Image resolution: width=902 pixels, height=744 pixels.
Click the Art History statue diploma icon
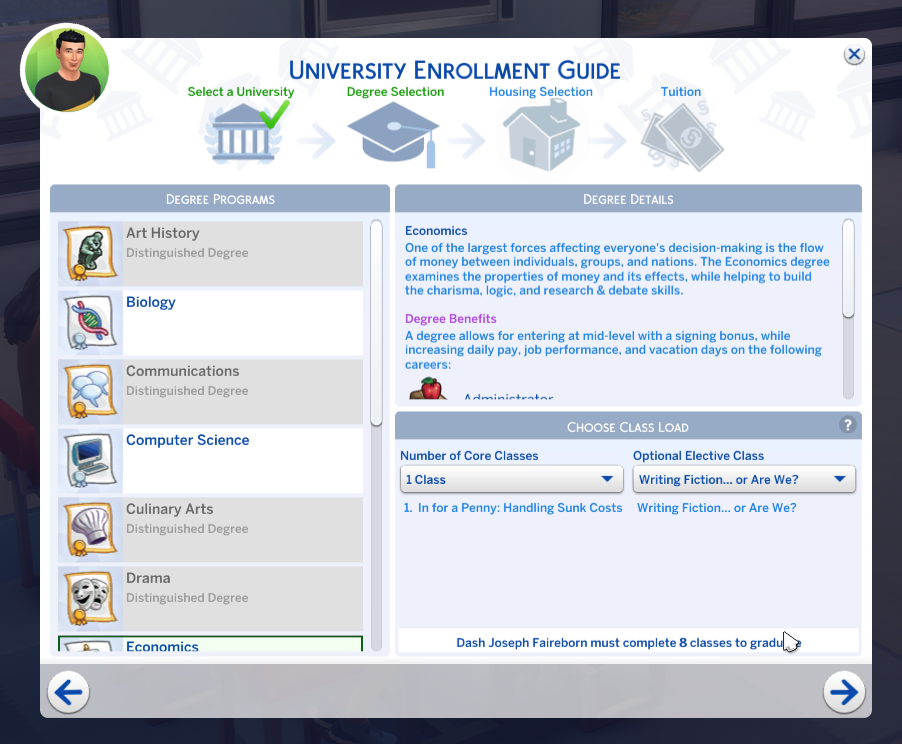point(90,254)
